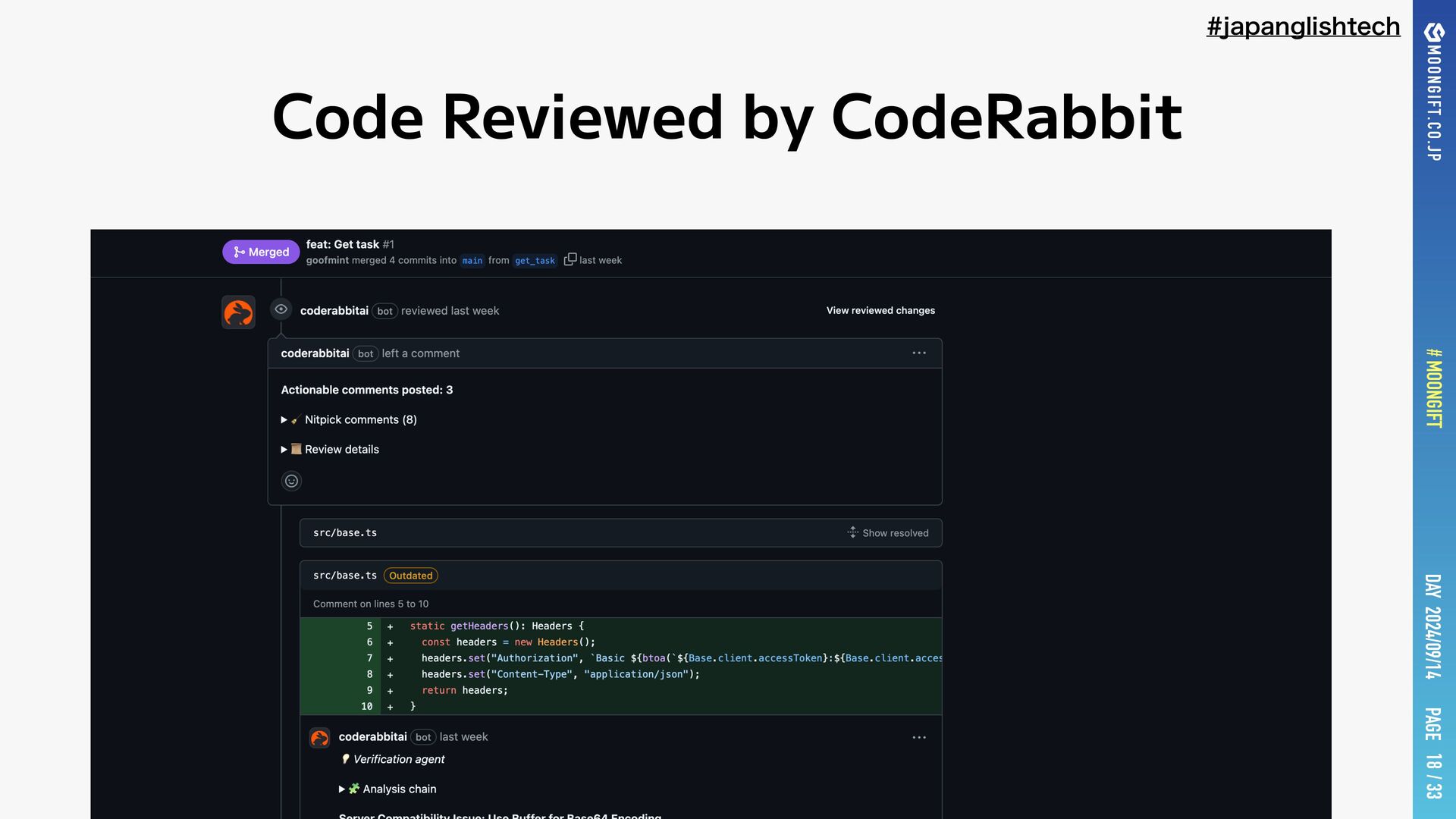This screenshot has width=1456, height=819.
Task: Click View reviewed changes link
Action: pos(880,310)
